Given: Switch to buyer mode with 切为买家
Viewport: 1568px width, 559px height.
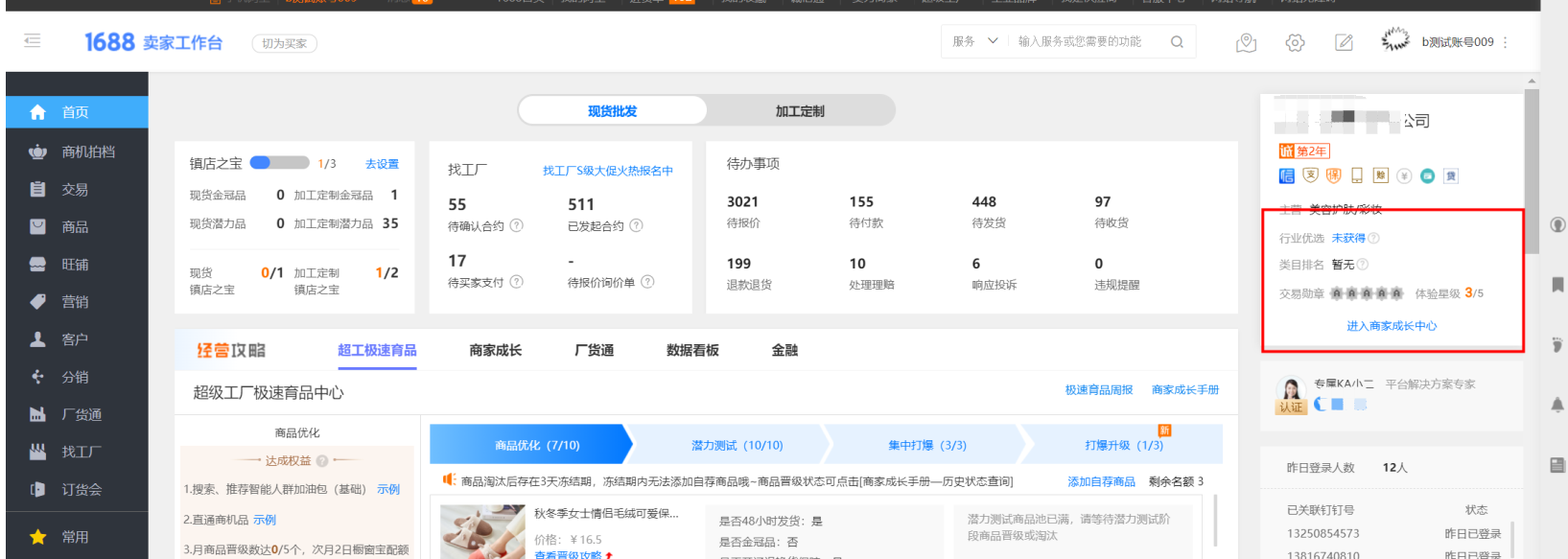Looking at the screenshot, I should [x=284, y=43].
